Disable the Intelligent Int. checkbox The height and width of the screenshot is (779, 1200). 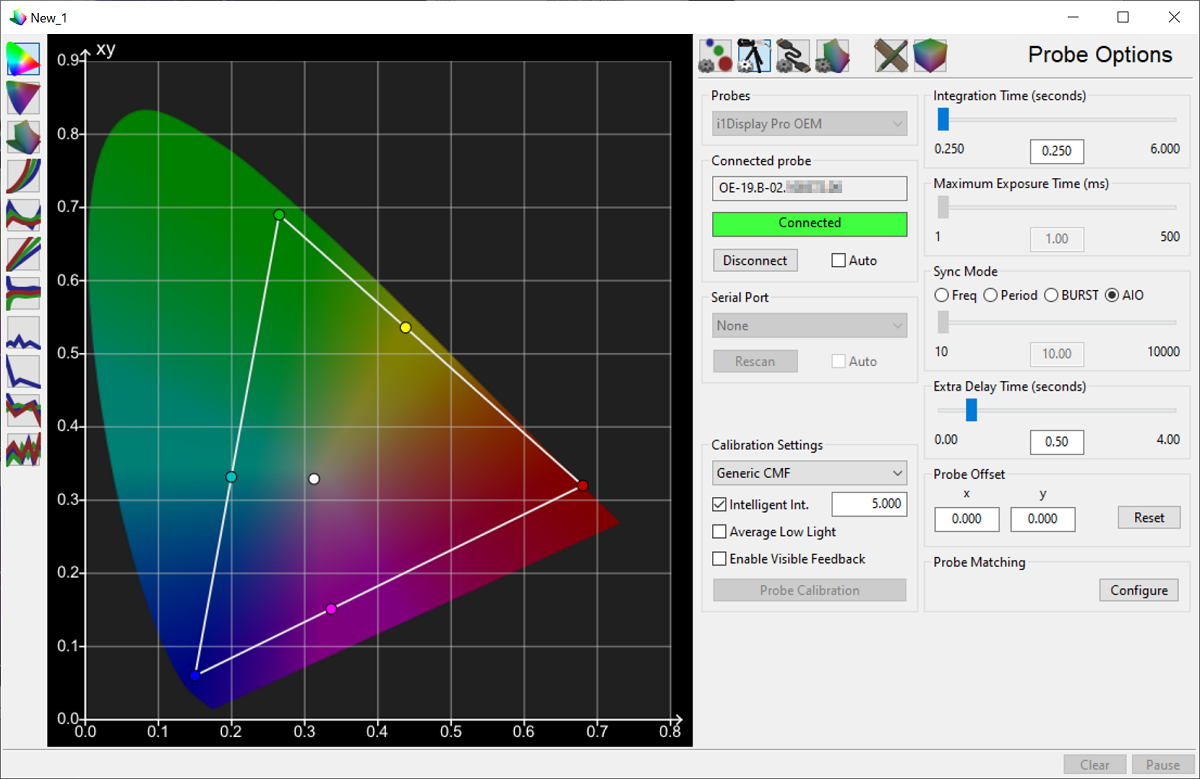pos(719,505)
